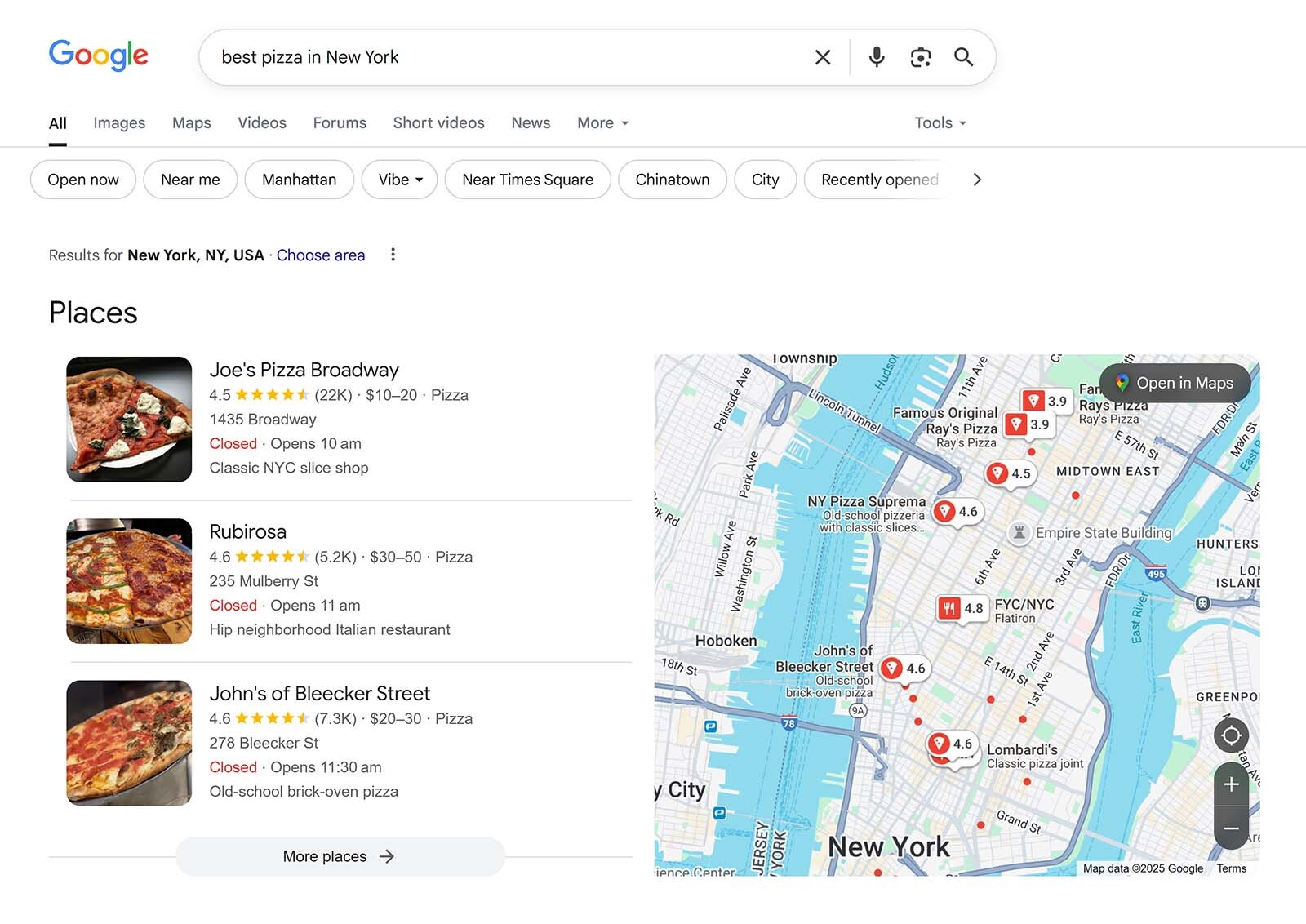Viewport: 1306px width, 924px height.
Task: Expand the More search categories dropdown
Action: coord(602,122)
